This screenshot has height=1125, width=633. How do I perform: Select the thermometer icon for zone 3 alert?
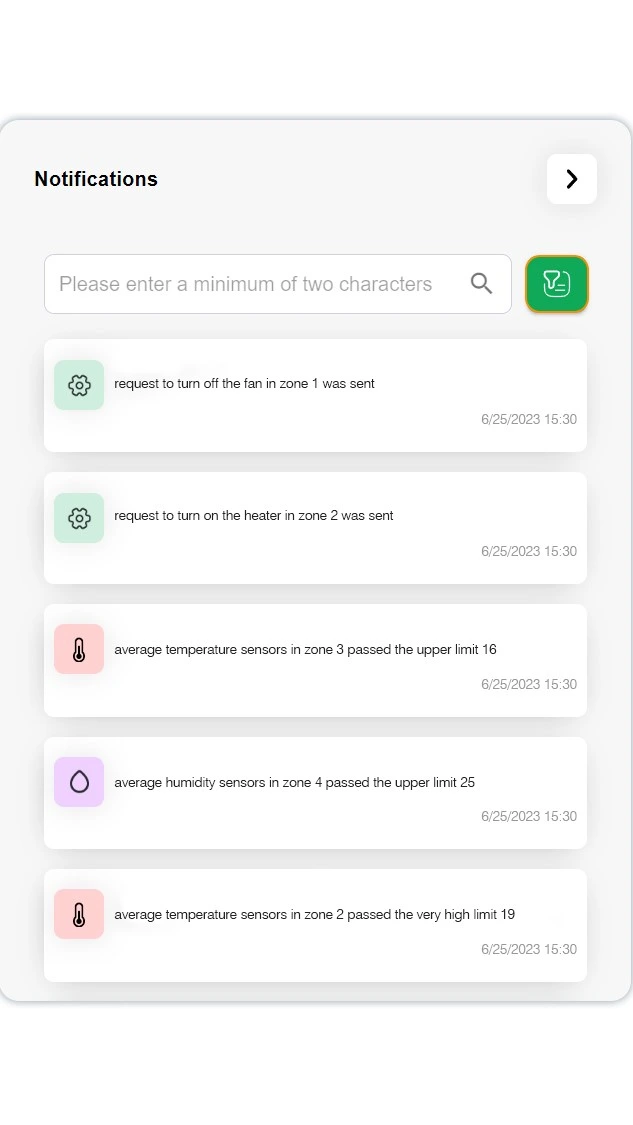79,650
